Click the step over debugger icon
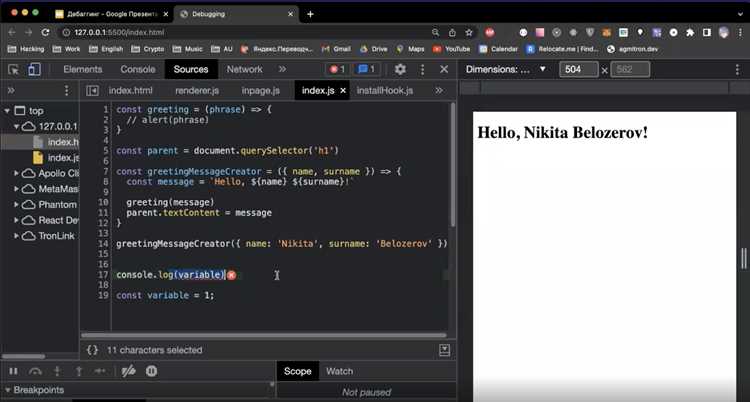The height and width of the screenshot is (402, 750). pyautogui.click(x=35, y=371)
